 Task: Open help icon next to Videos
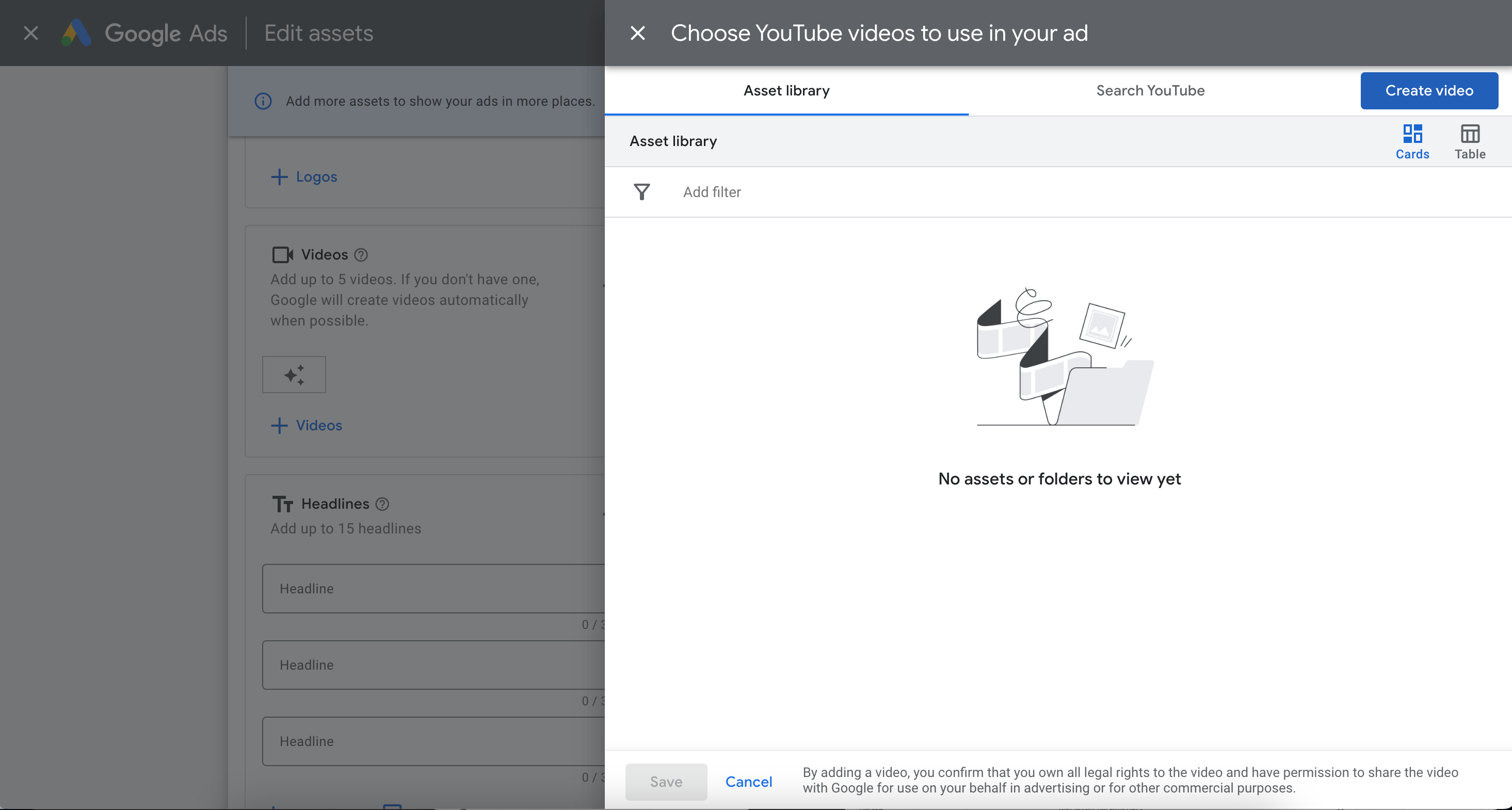tap(361, 255)
